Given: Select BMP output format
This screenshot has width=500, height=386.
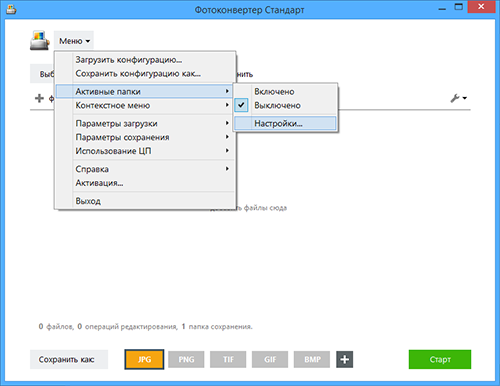Looking at the screenshot, I should click(312, 359).
